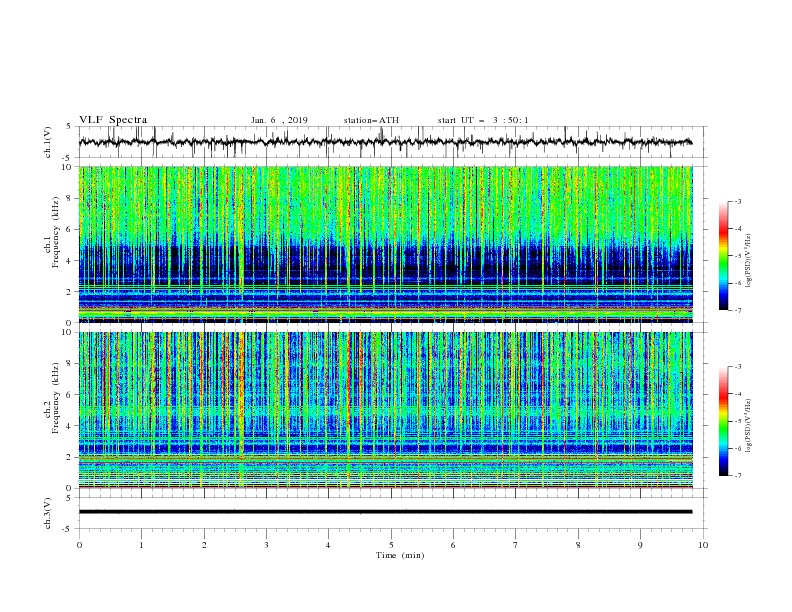Click the time axis tick label "3"
This screenshot has width=792, height=612.
click(x=266, y=545)
